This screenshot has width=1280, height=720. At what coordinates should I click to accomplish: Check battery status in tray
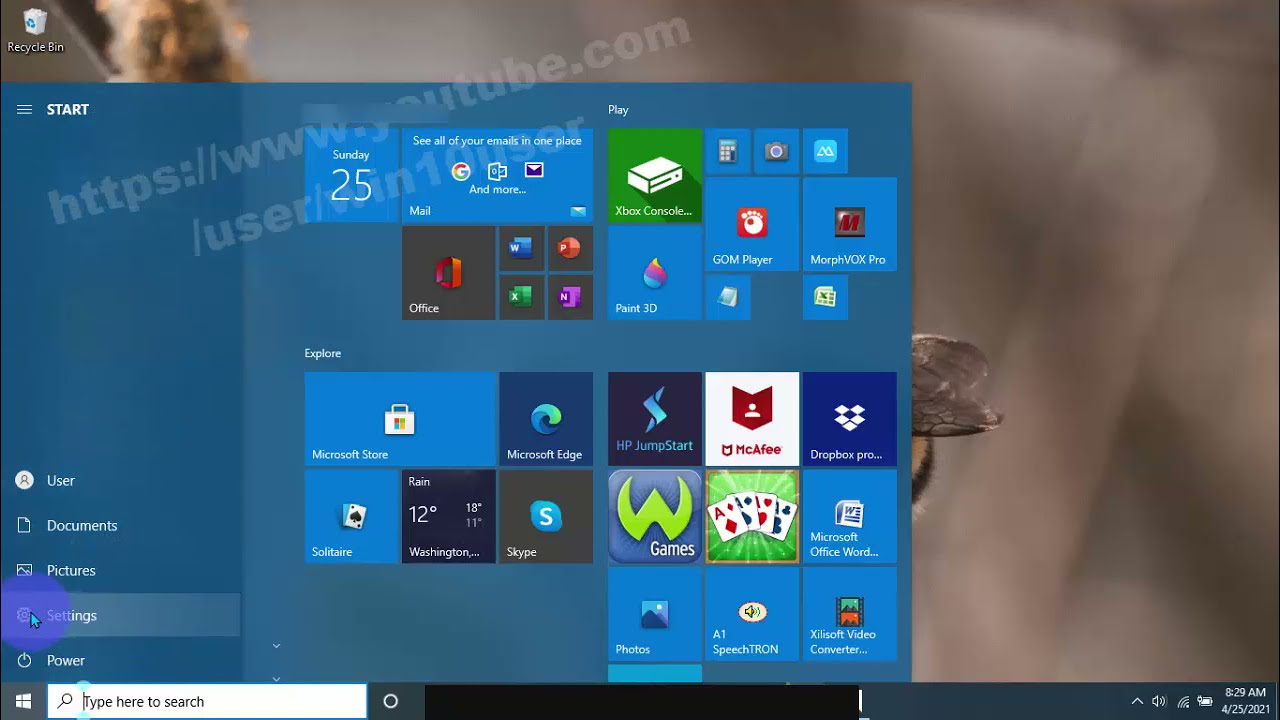[x=1205, y=701]
